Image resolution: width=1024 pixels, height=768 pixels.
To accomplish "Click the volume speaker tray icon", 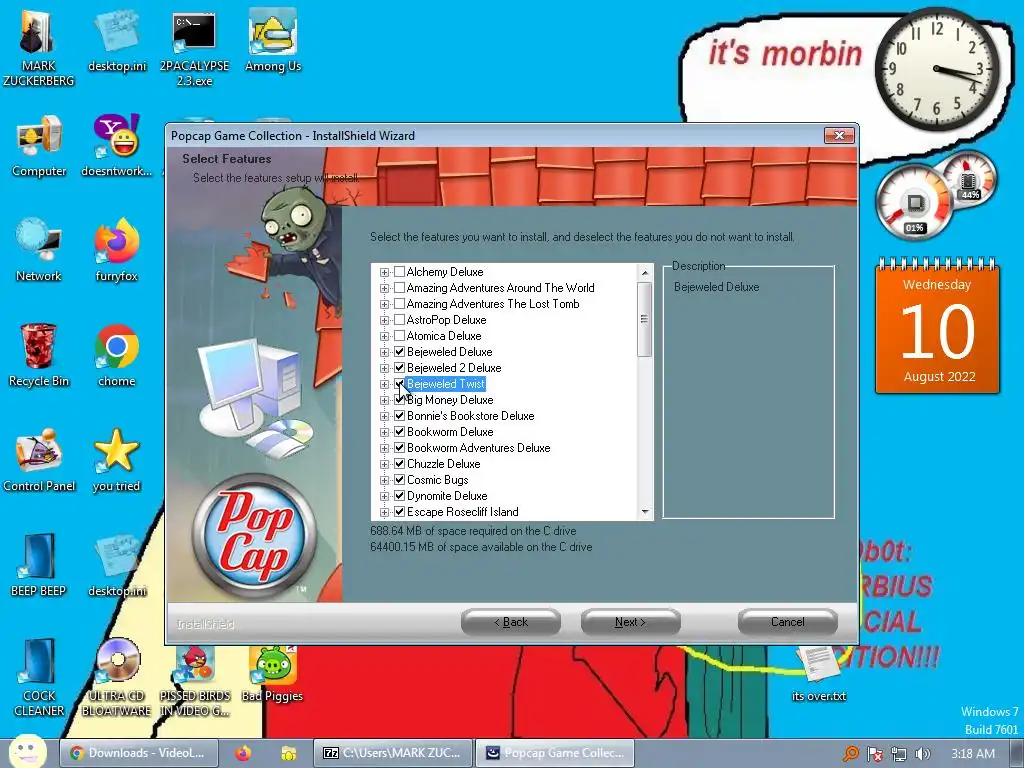I will [x=922, y=754].
